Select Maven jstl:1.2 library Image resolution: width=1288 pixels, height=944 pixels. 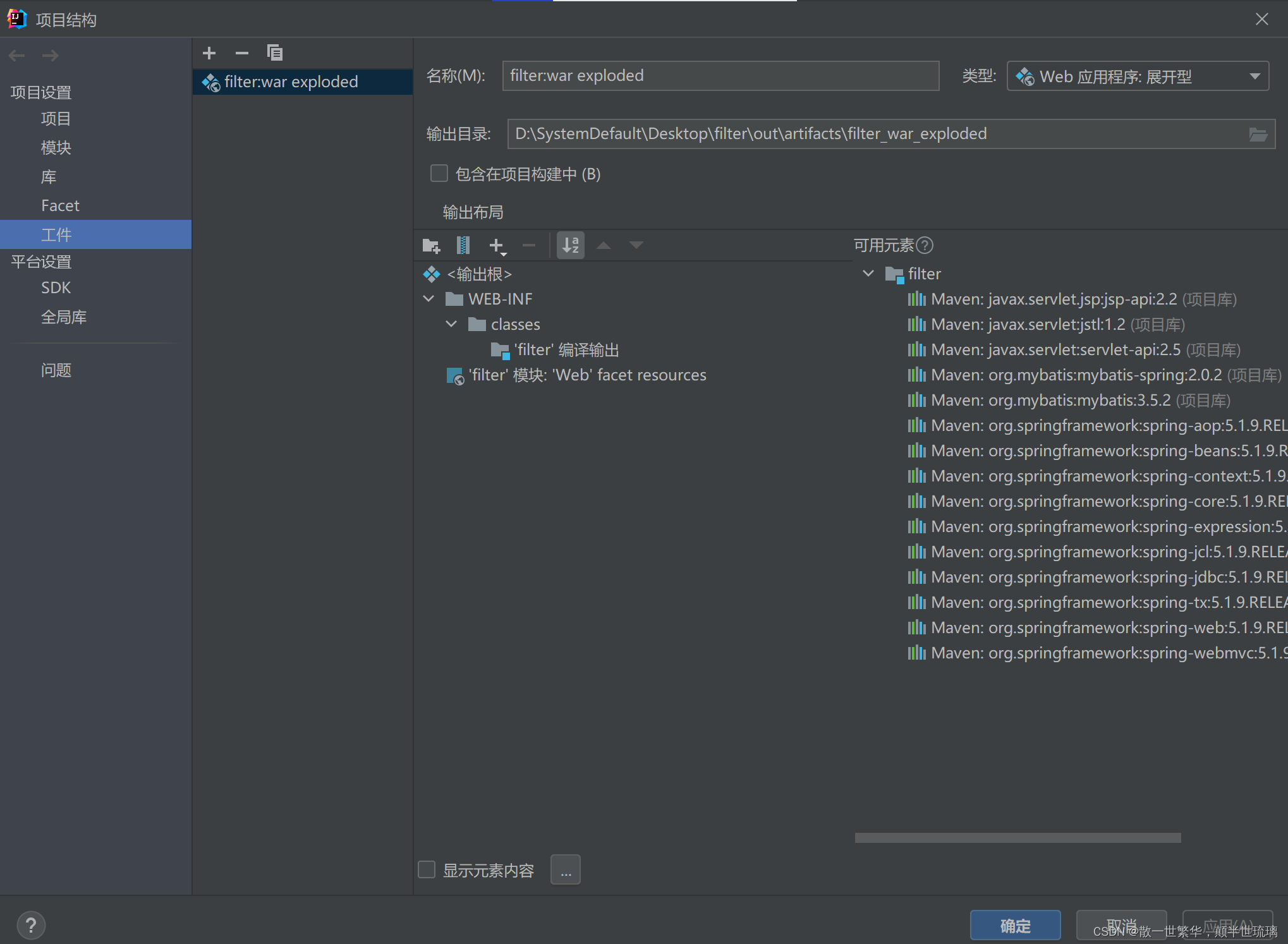pos(1046,324)
